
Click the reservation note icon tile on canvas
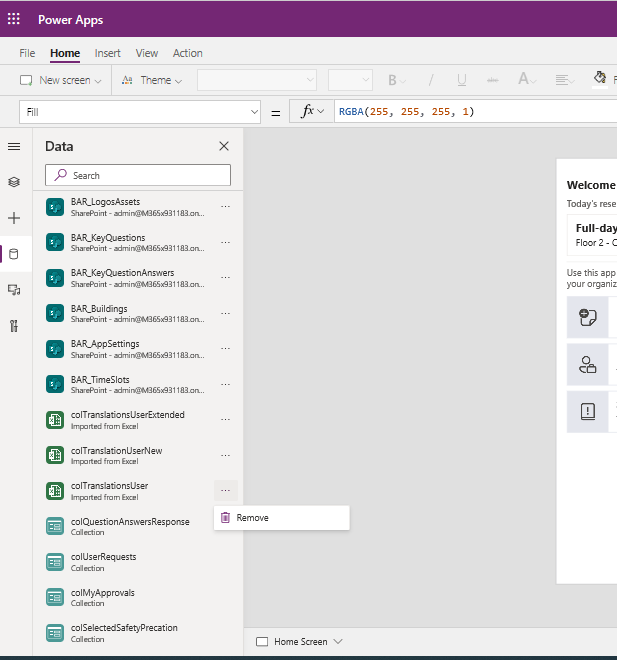coord(588,317)
